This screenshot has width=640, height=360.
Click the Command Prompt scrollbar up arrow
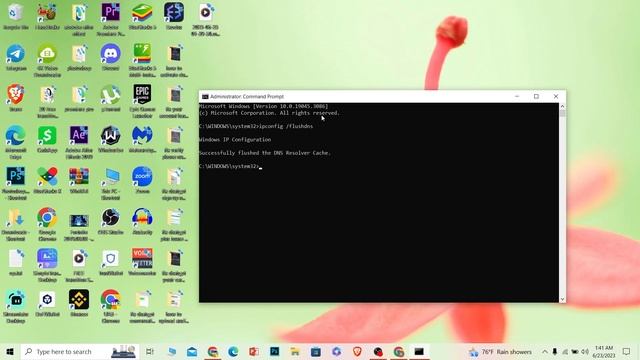[x=562, y=106]
